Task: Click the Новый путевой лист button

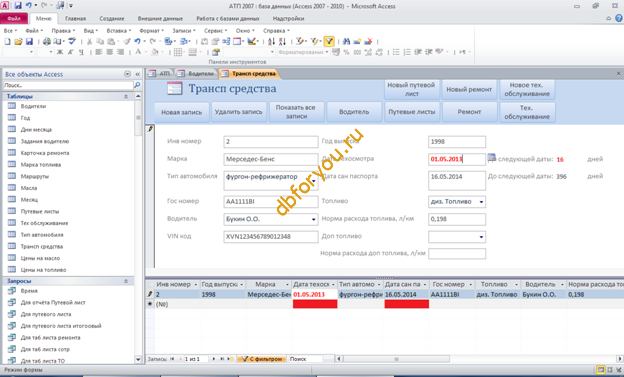Action: click(x=411, y=90)
